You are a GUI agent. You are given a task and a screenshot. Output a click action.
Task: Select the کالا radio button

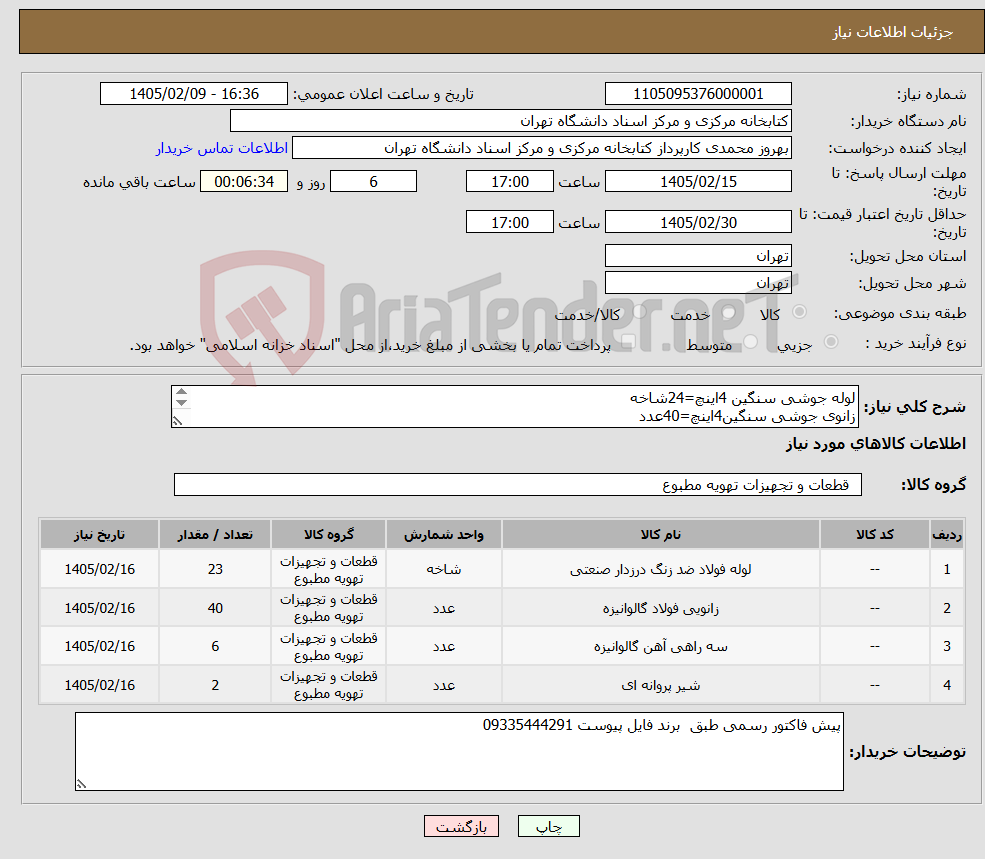click(x=800, y=312)
